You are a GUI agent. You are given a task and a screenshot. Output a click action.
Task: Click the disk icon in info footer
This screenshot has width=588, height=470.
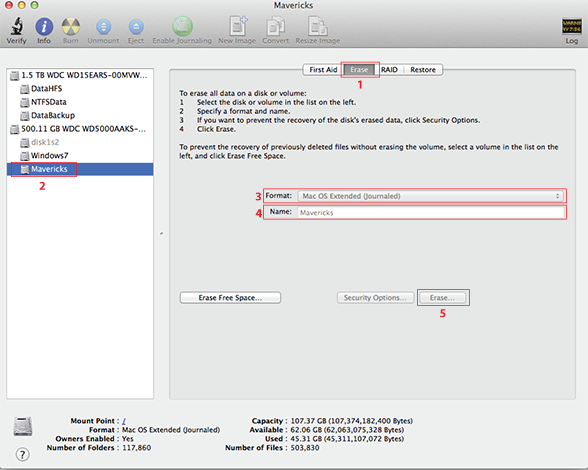(23, 426)
